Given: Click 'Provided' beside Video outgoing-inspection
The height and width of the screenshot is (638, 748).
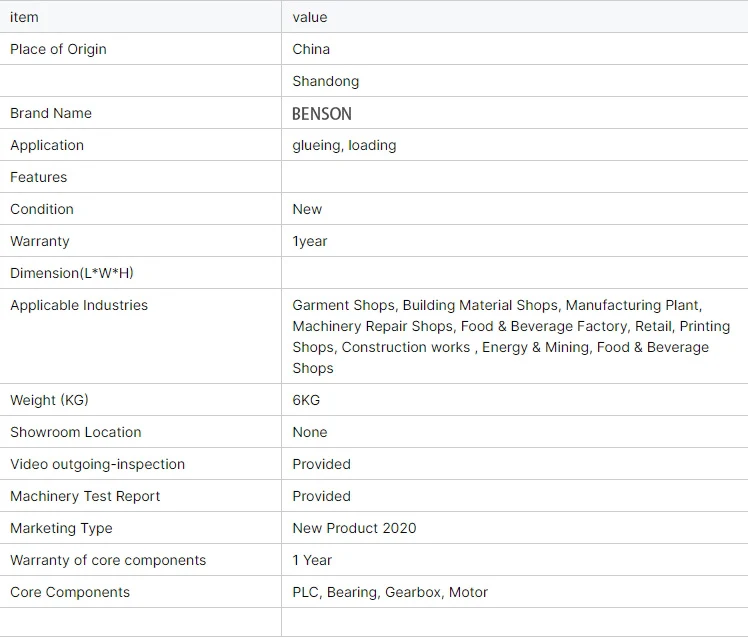Looking at the screenshot, I should point(322,464).
